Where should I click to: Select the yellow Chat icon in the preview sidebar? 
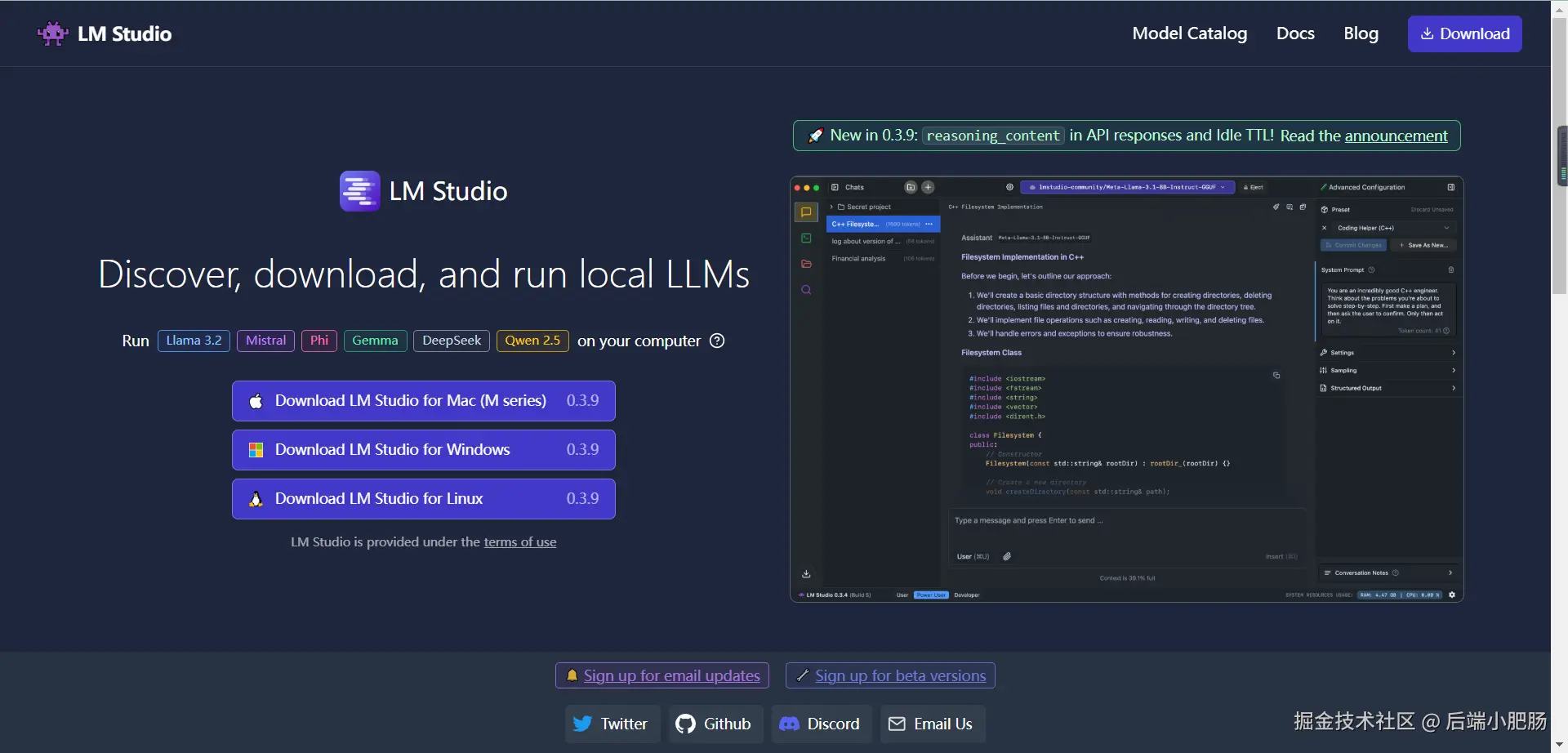(806, 212)
